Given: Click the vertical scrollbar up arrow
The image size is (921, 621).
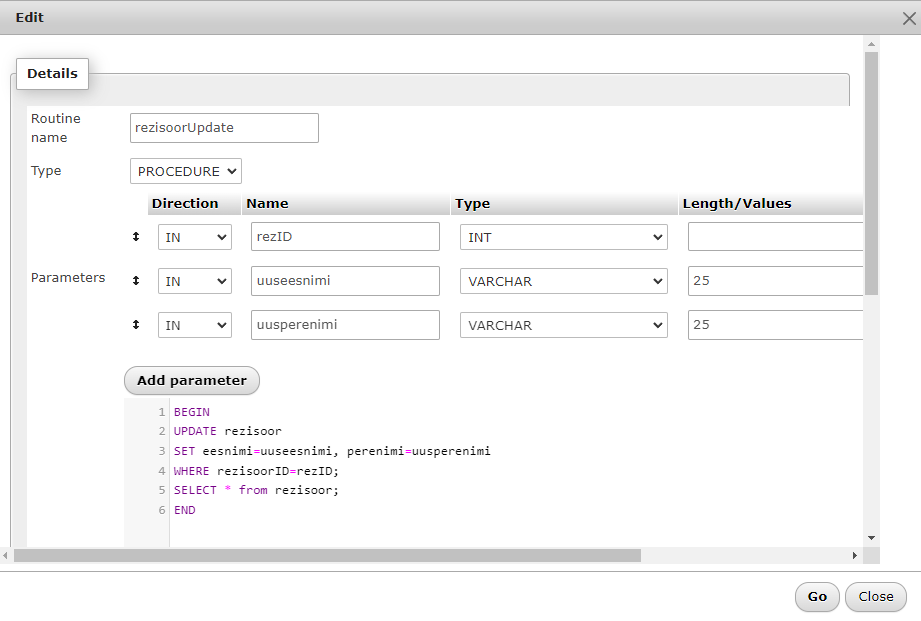Looking at the screenshot, I should (872, 44).
